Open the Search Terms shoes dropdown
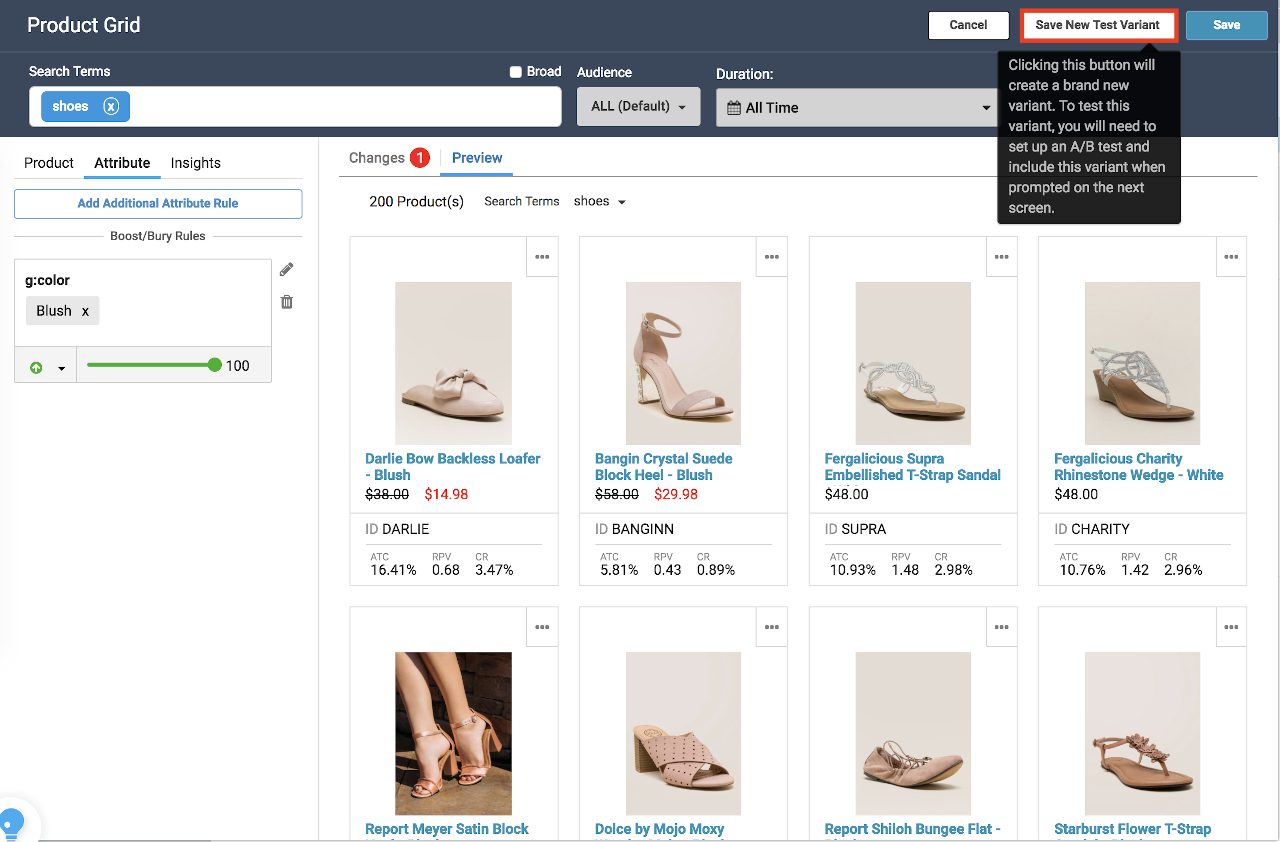Image resolution: width=1280 pixels, height=842 pixels. [x=600, y=201]
